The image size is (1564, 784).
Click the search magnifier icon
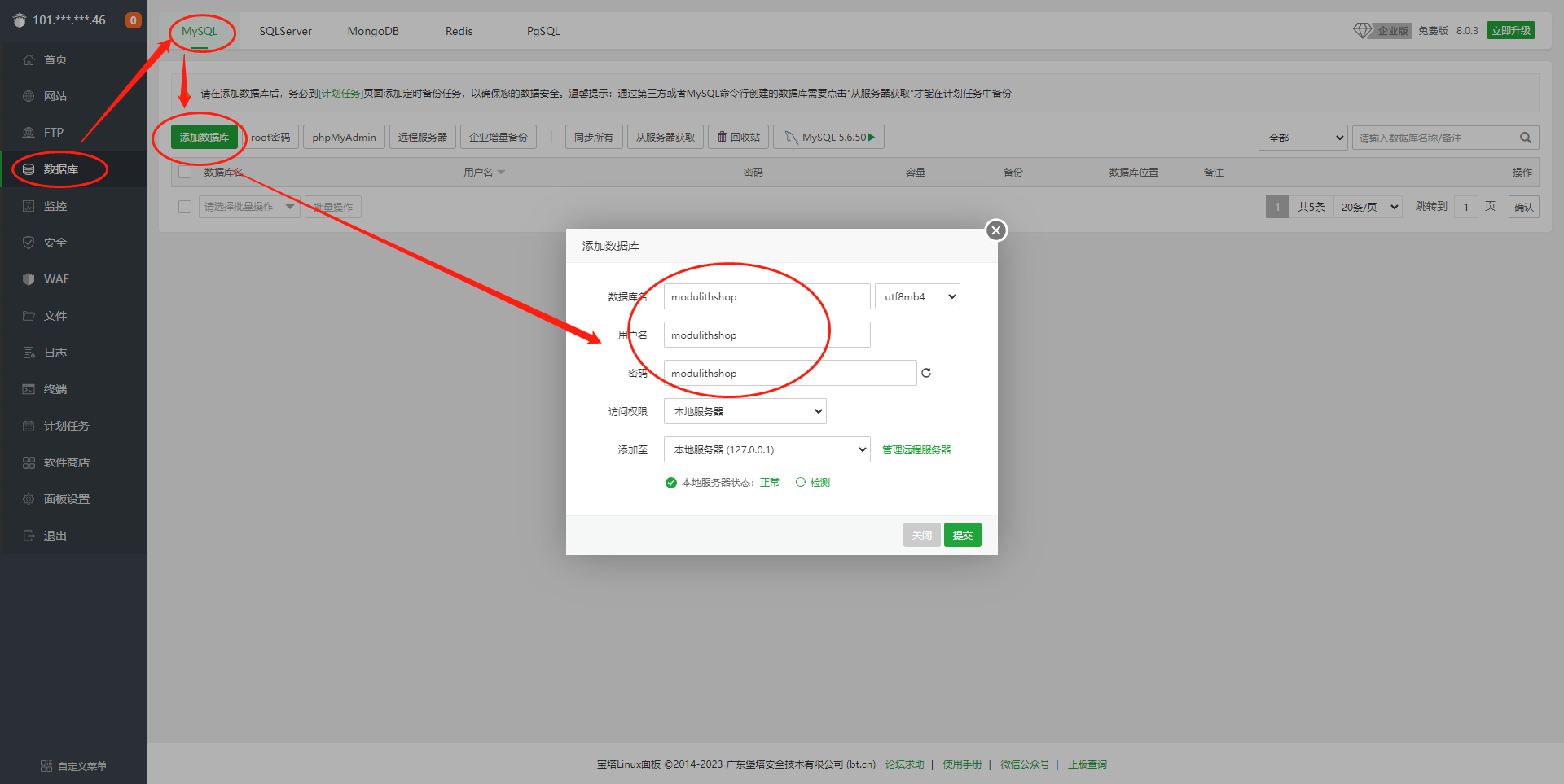point(1525,138)
